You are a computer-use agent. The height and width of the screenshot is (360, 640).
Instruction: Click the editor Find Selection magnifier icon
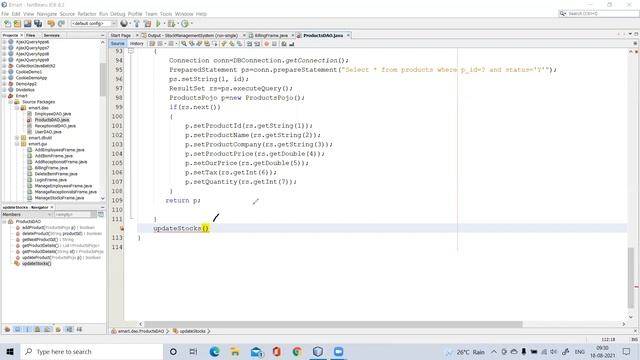point(184,44)
